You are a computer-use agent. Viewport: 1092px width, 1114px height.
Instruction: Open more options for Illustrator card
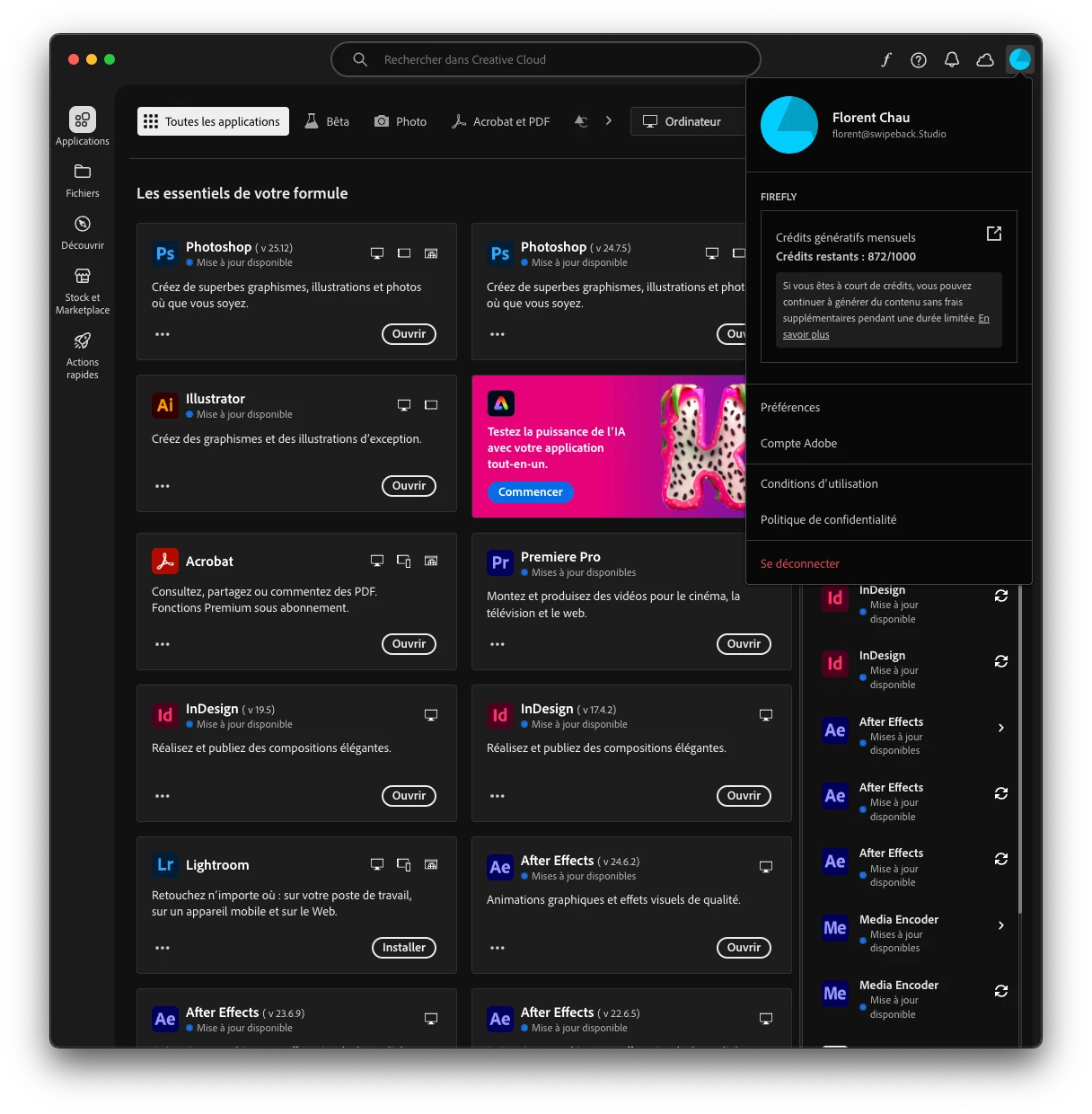[x=163, y=486]
